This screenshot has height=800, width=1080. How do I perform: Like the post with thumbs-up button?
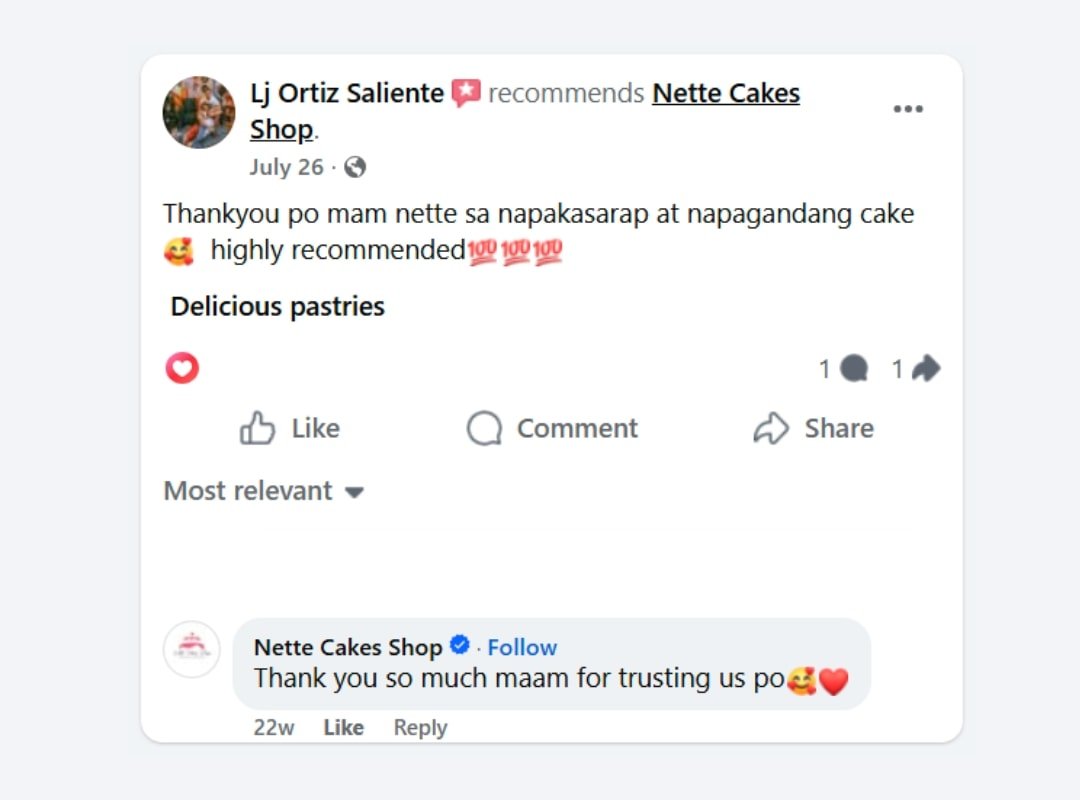pyautogui.click(x=290, y=428)
